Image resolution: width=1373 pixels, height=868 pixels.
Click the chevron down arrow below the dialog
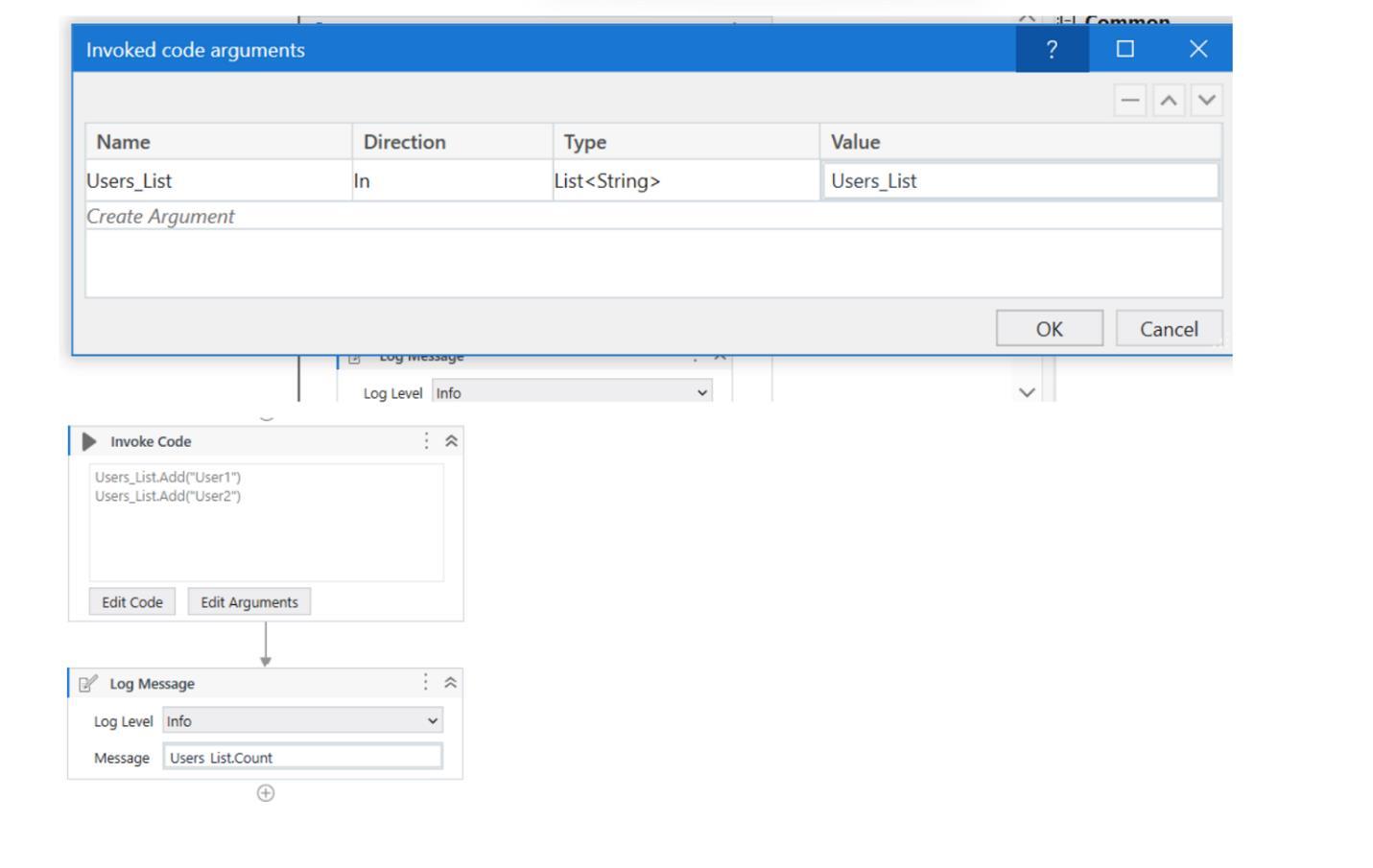(1027, 392)
